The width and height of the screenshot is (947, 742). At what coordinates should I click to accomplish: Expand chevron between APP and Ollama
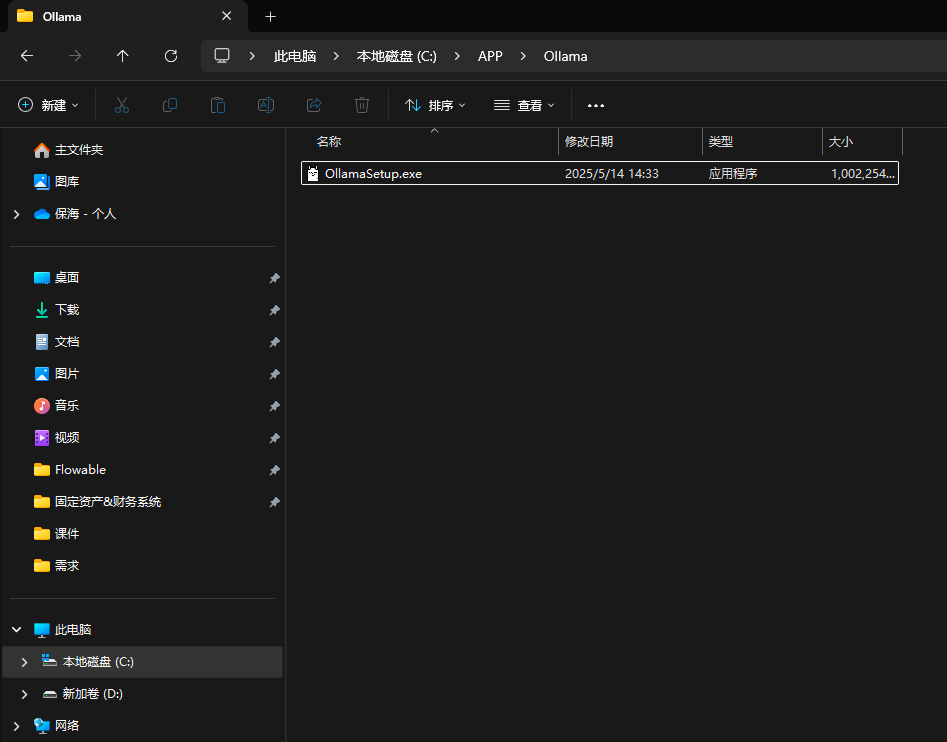523,56
